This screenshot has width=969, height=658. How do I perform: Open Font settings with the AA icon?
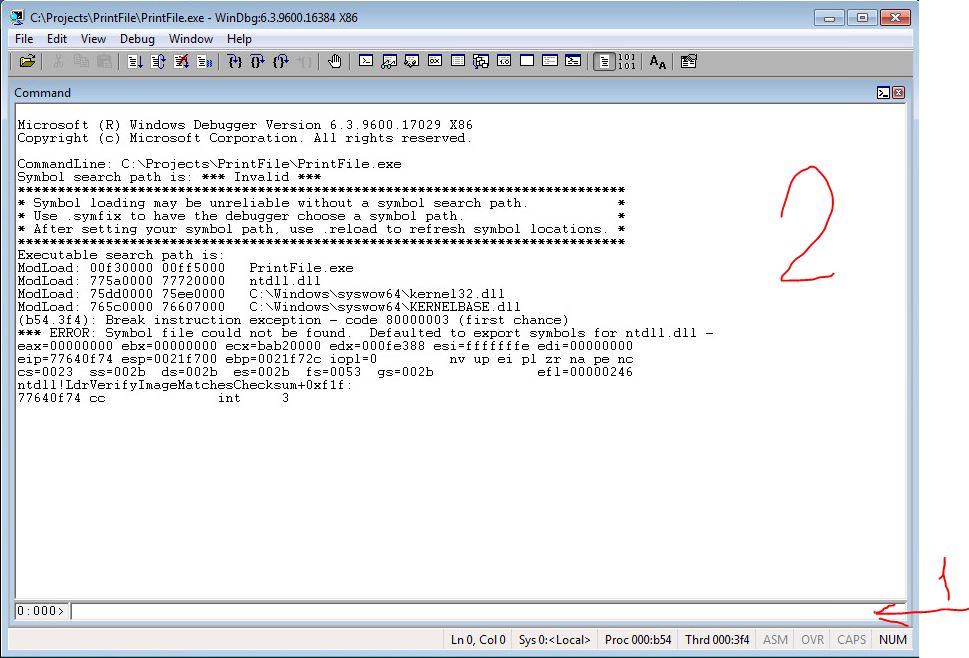[658, 61]
